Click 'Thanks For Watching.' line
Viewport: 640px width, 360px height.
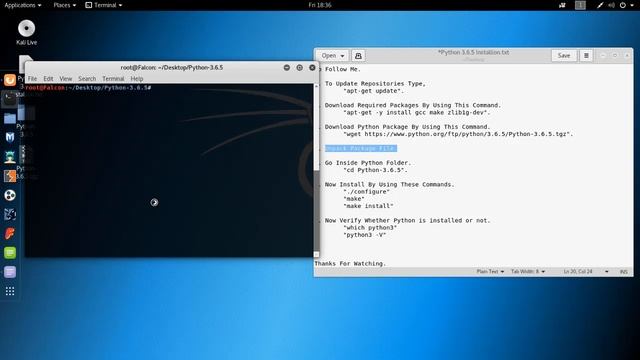(350, 263)
